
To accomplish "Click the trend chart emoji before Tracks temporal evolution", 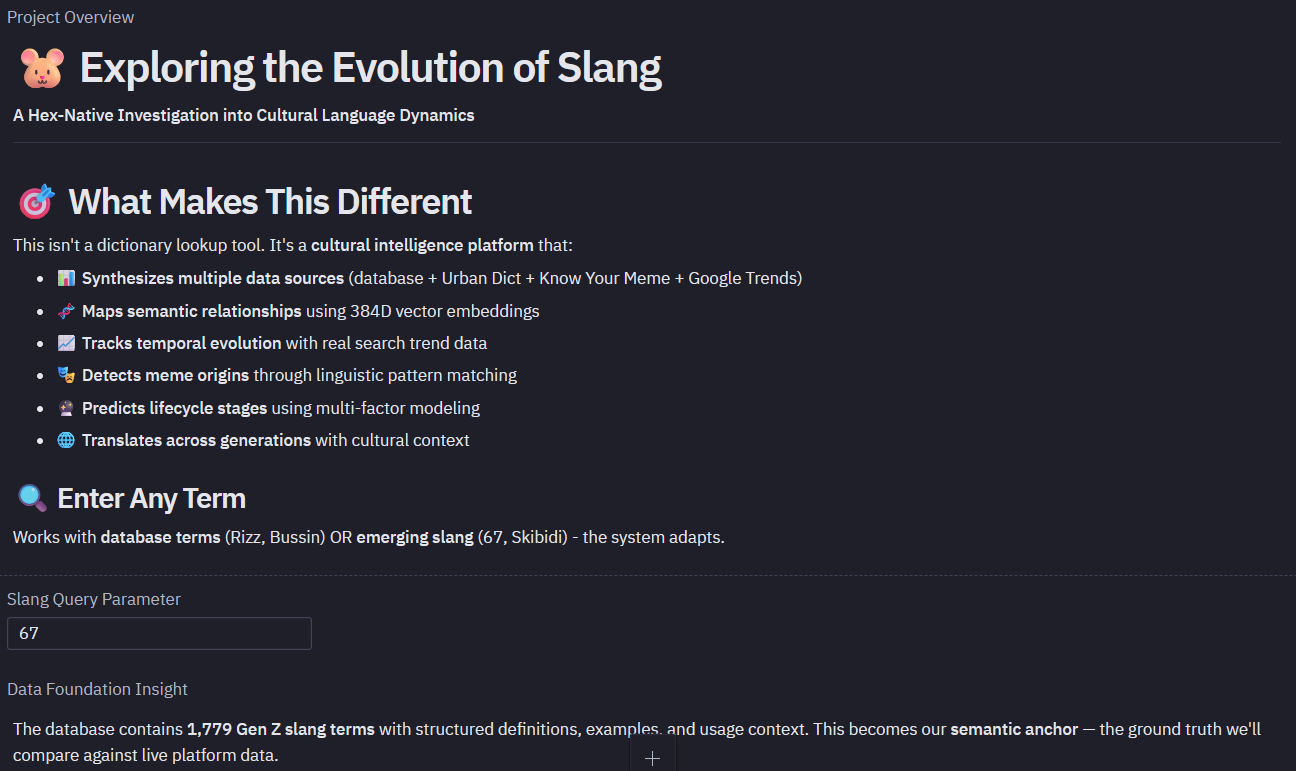I will tap(66, 343).
